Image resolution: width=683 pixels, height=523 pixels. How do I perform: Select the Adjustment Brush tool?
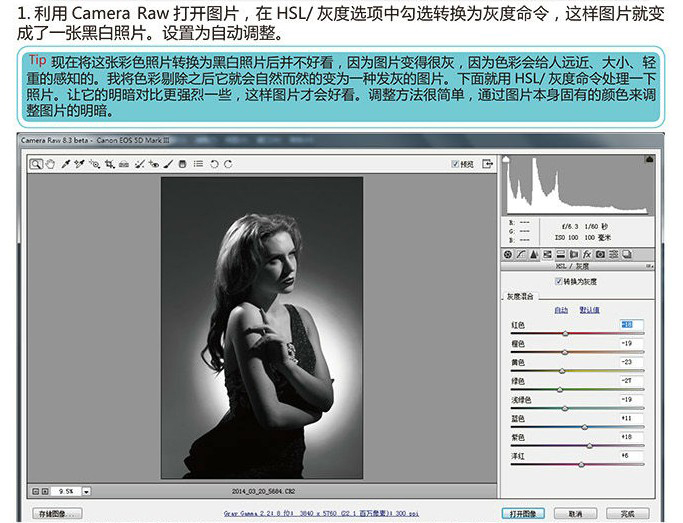(x=169, y=164)
